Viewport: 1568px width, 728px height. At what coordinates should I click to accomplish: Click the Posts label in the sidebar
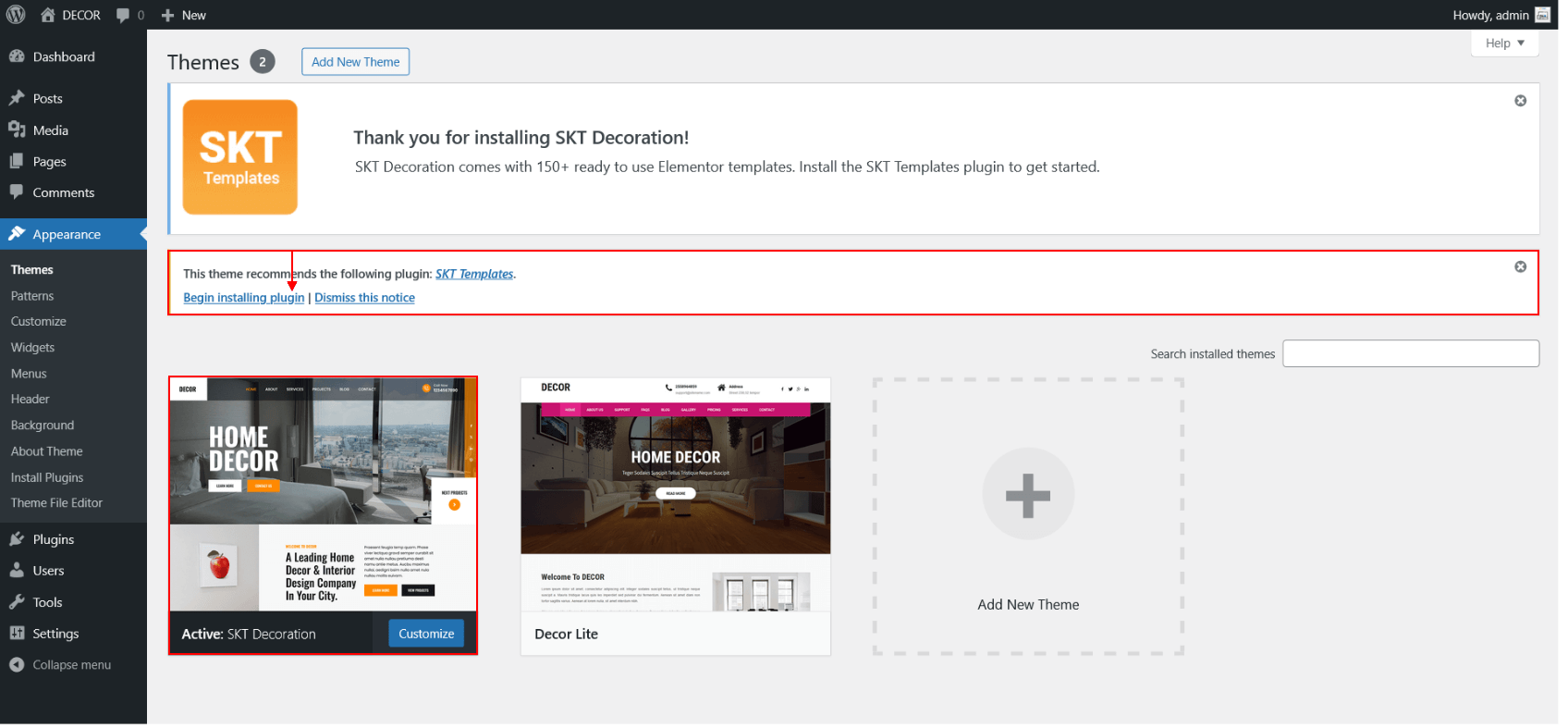[x=48, y=98]
